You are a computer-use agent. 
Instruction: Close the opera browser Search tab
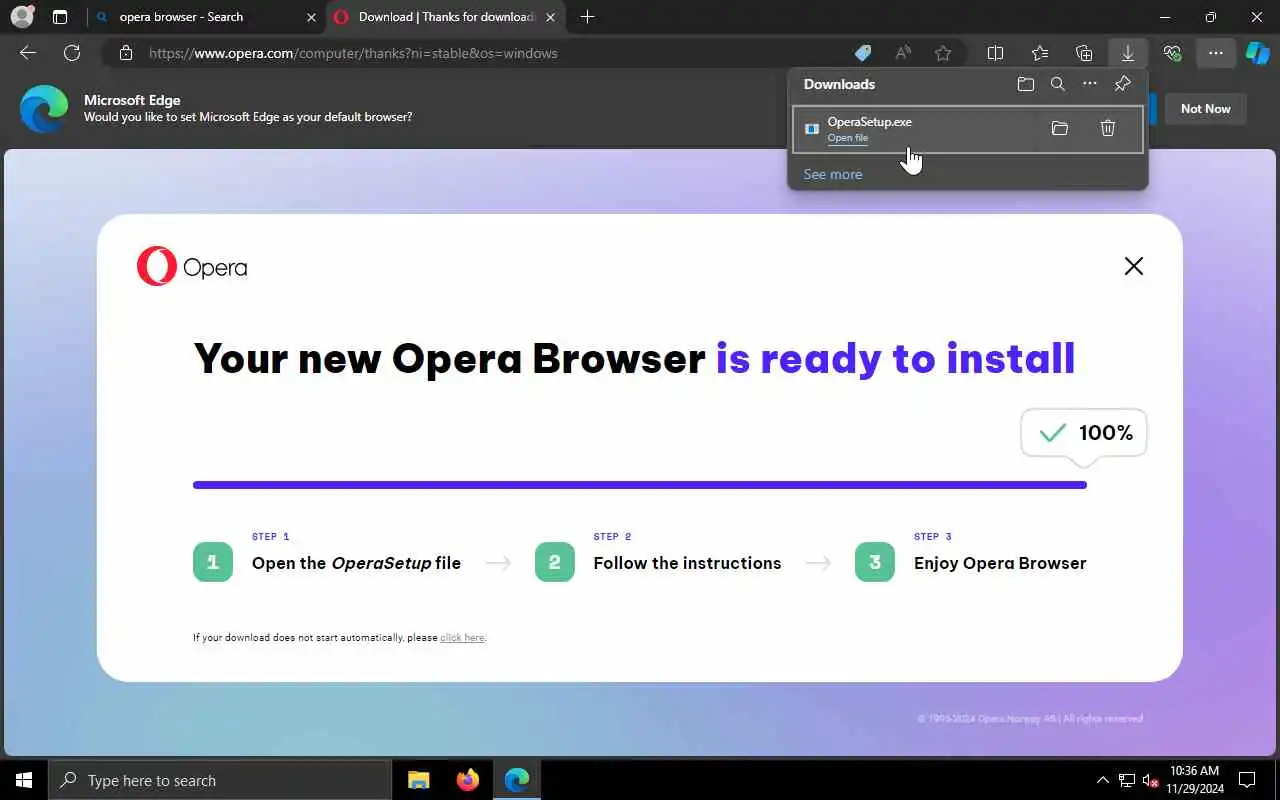tap(311, 17)
